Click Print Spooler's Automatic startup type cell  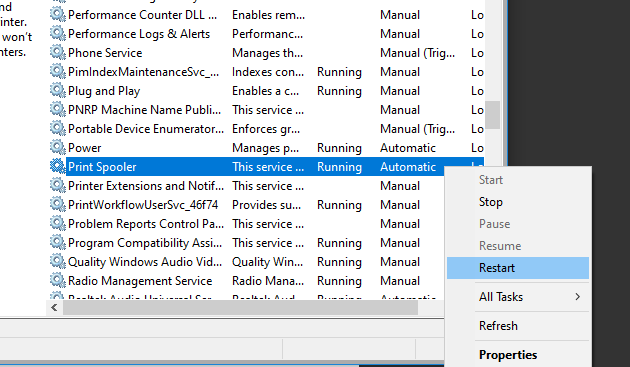click(x=408, y=167)
